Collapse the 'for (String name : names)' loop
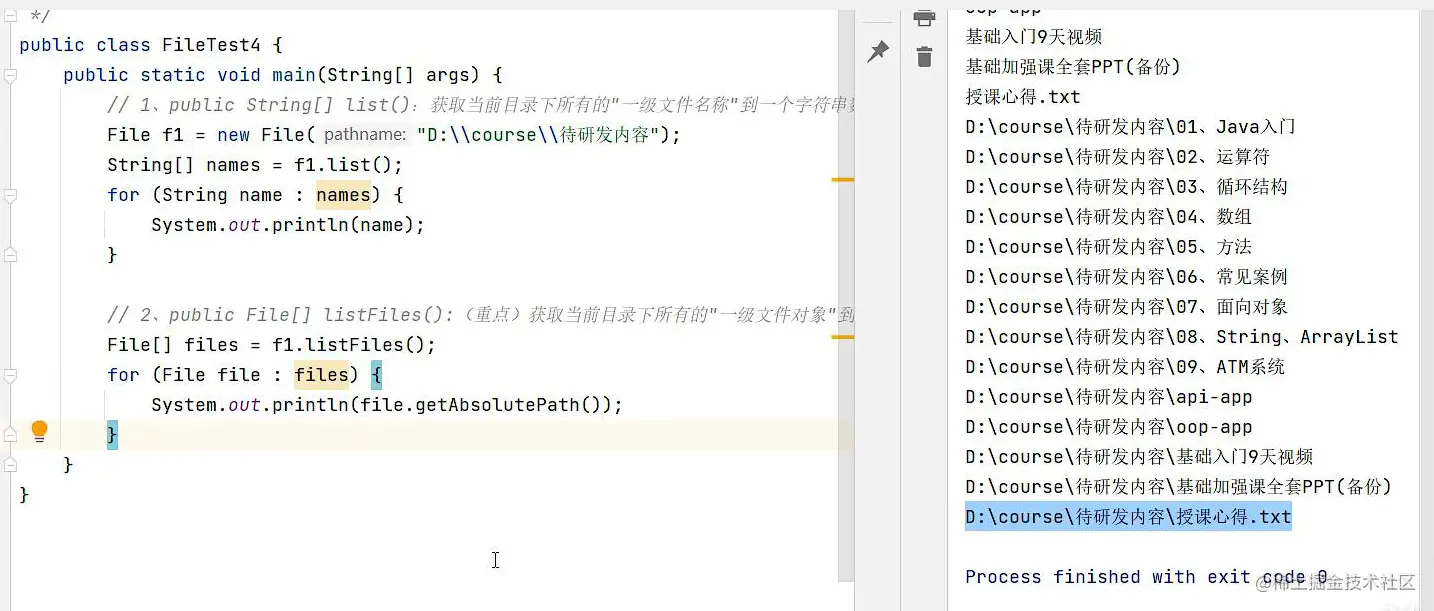 click(x=10, y=195)
